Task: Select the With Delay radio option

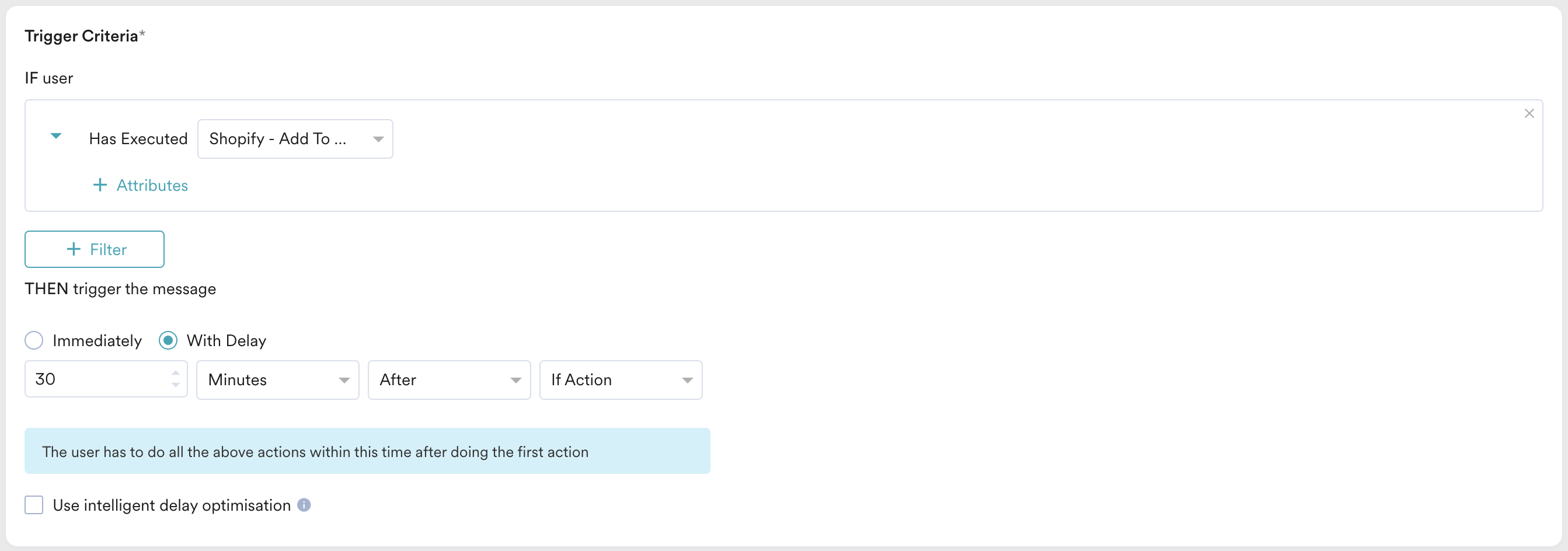Action: [x=168, y=340]
